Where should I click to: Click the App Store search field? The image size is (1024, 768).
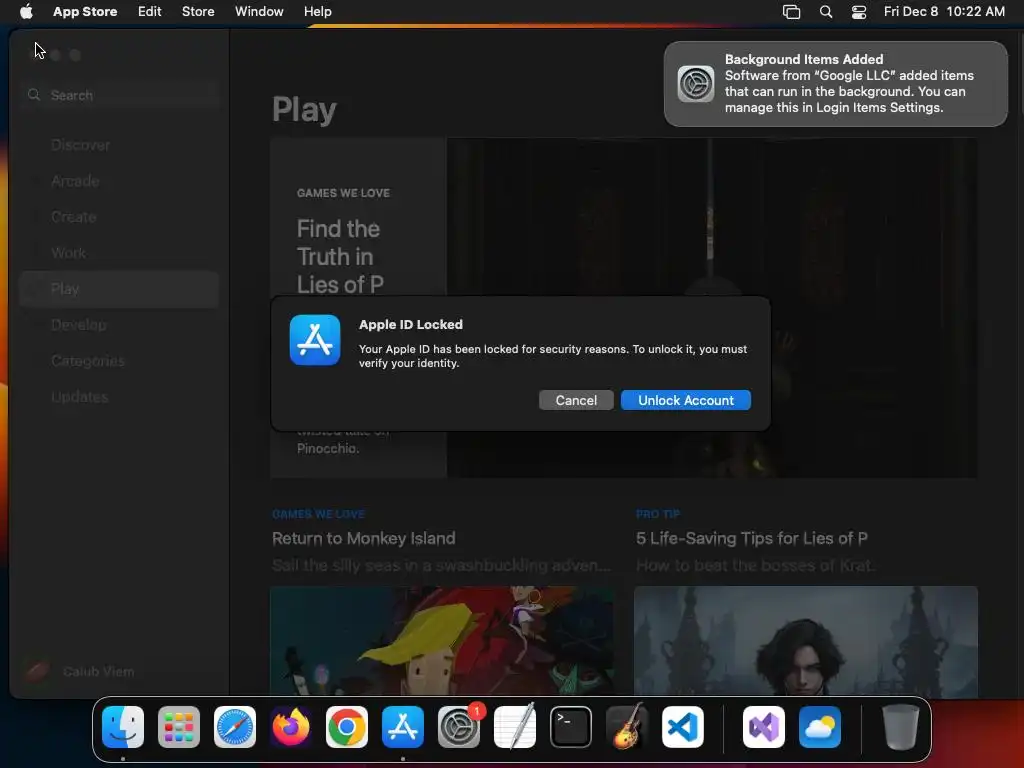[120, 95]
